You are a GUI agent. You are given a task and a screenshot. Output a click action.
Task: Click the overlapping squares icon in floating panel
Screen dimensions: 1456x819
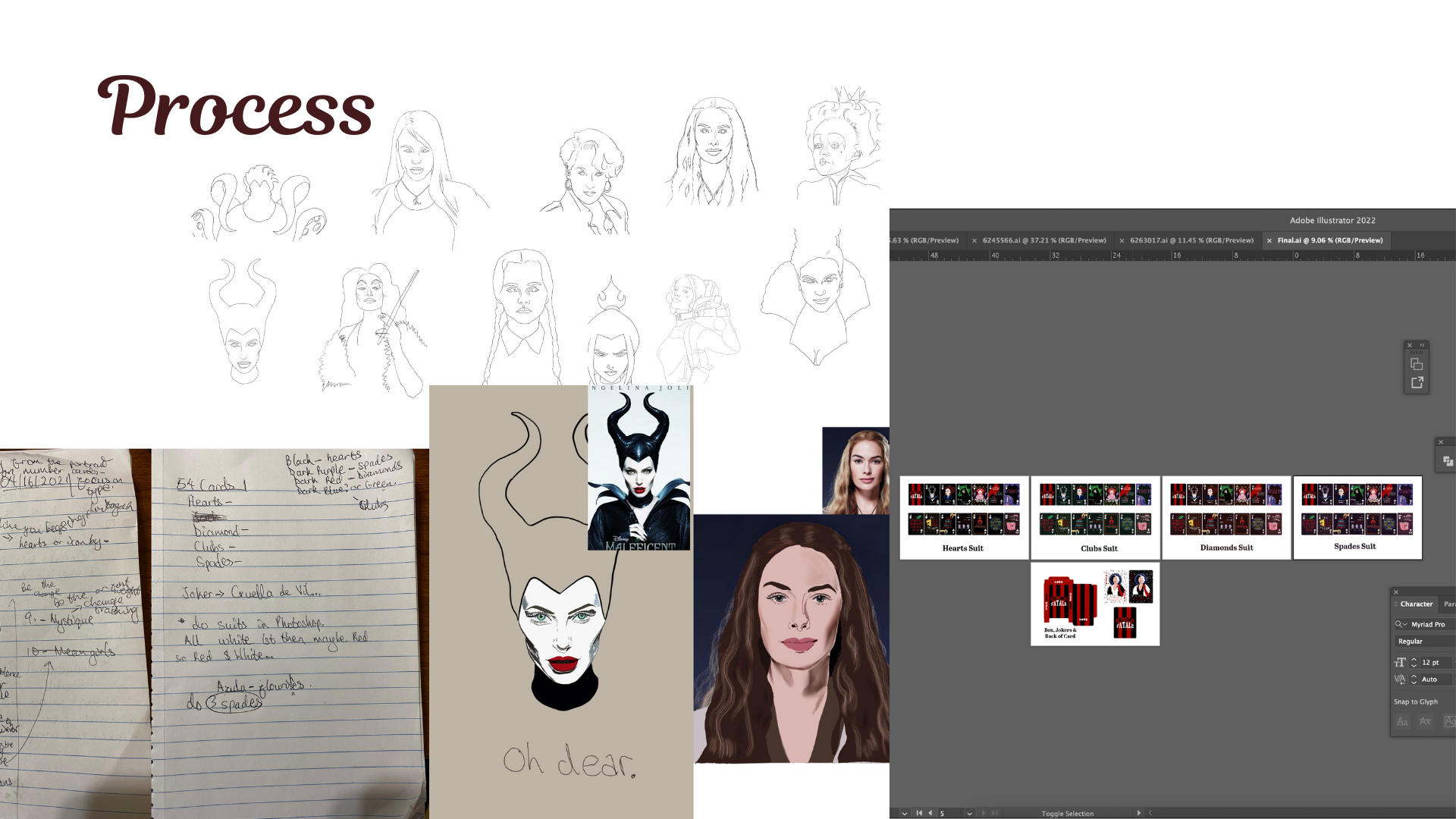[1417, 365]
